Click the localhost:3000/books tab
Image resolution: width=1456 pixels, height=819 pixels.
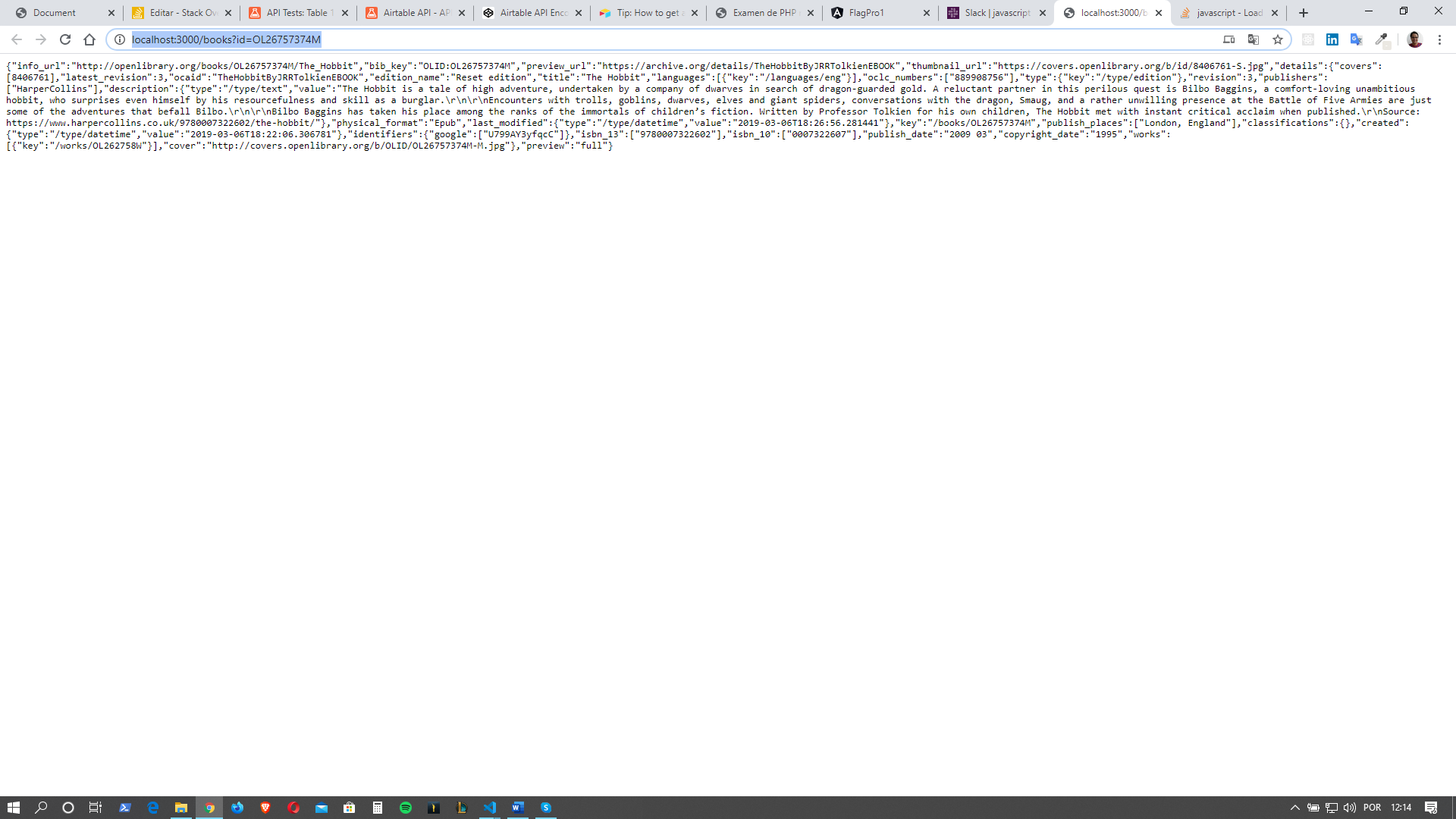click(x=1112, y=12)
